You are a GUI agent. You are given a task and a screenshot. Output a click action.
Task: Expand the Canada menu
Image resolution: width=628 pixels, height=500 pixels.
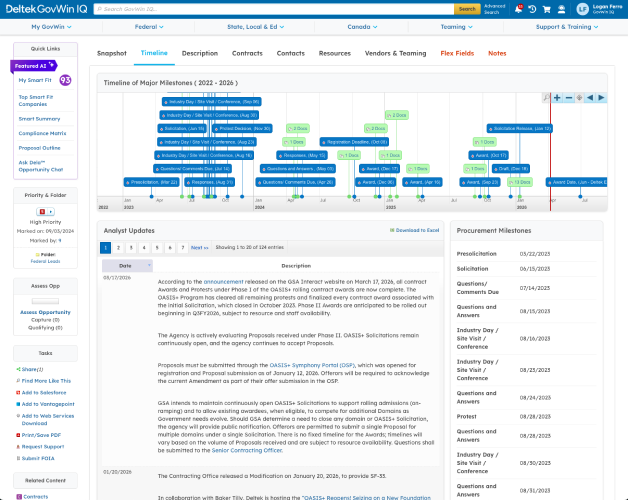coord(362,27)
